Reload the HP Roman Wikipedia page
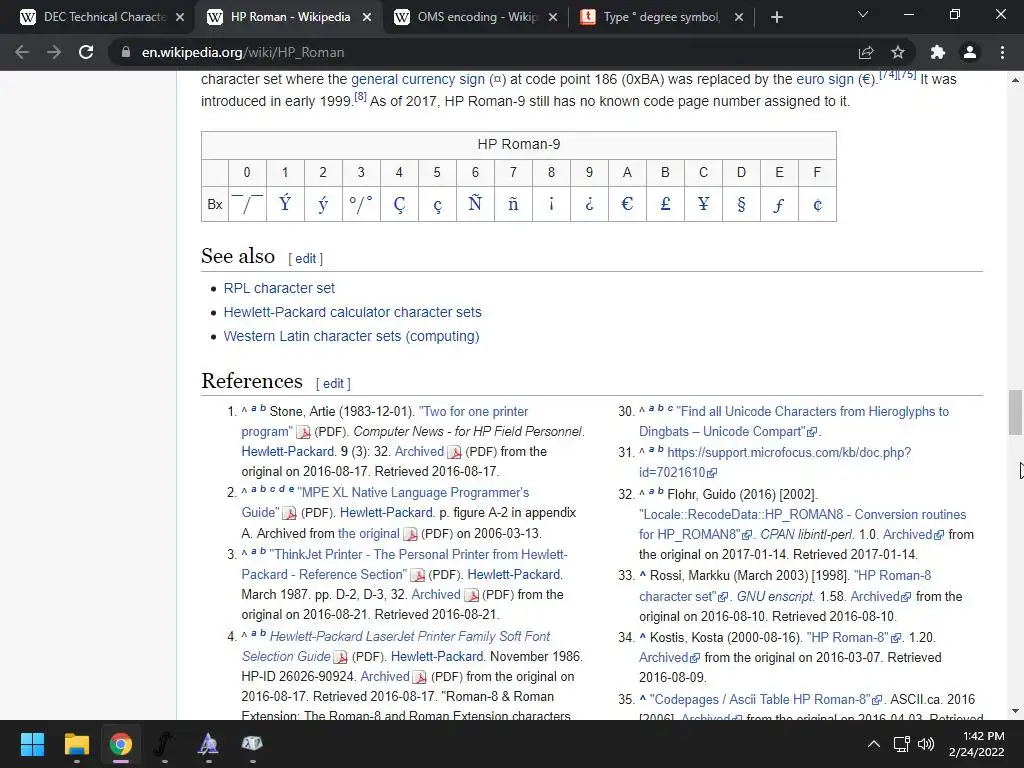The height and width of the screenshot is (768, 1024). click(86, 52)
